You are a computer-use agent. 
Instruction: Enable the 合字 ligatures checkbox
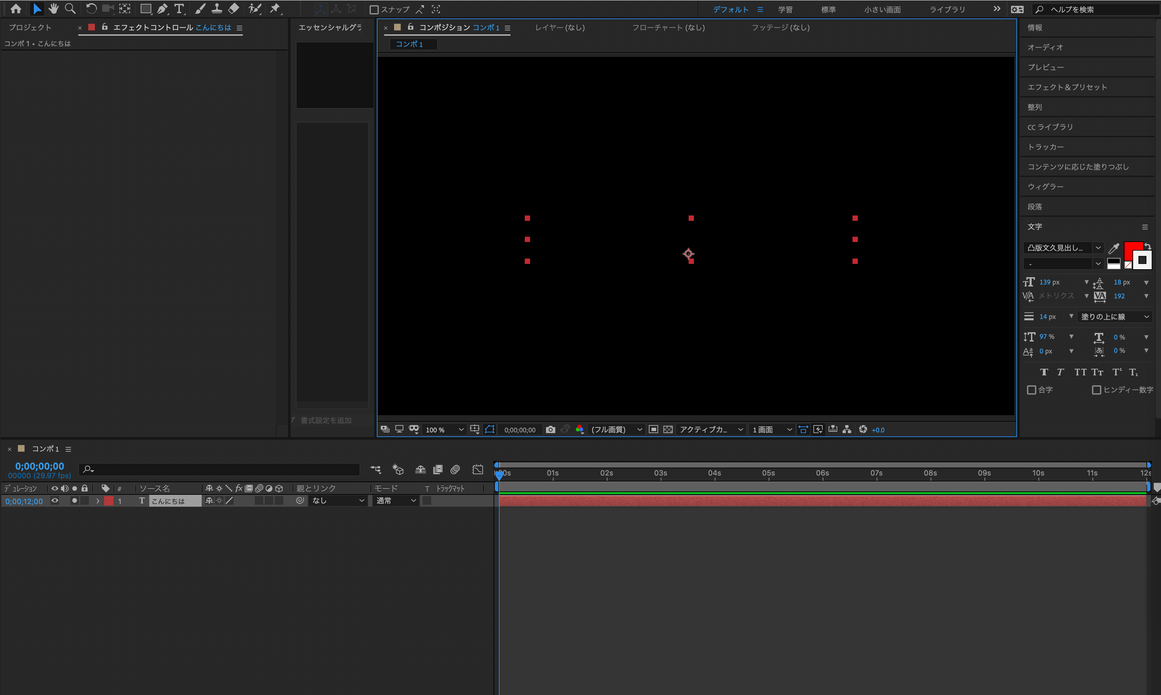(1031, 390)
